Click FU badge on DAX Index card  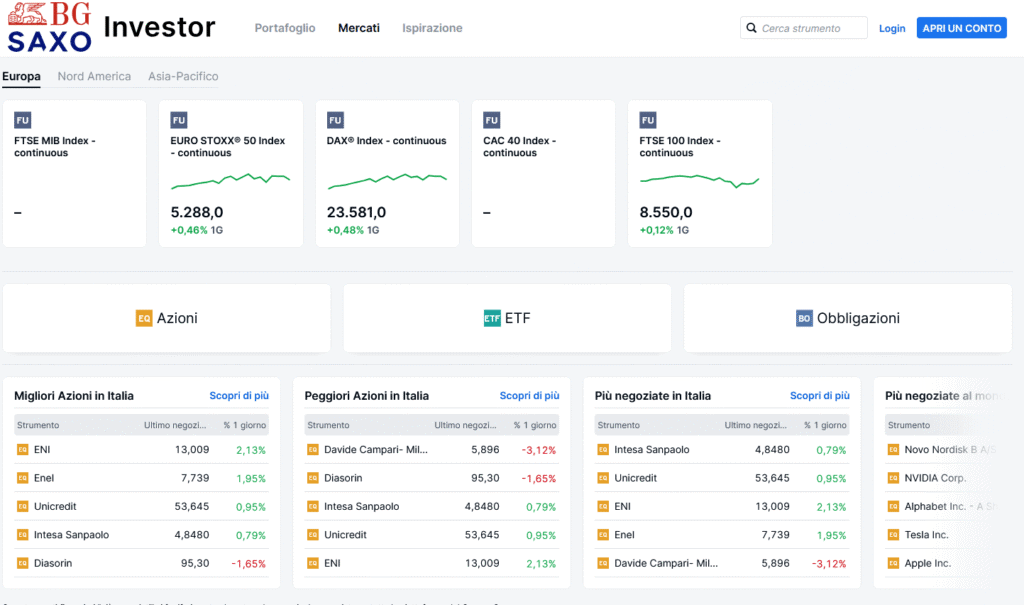click(x=335, y=120)
